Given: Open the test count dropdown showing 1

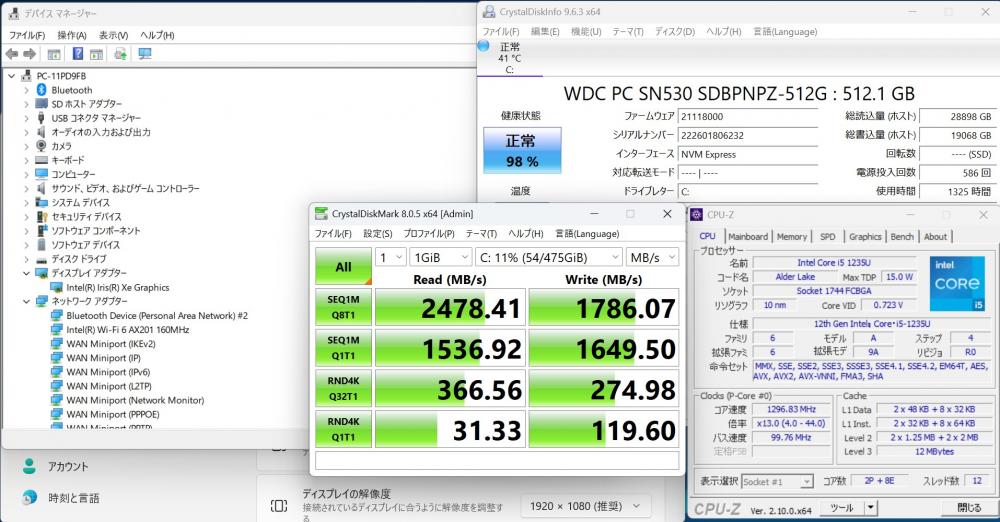Looking at the screenshot, I should click(391, 257).
